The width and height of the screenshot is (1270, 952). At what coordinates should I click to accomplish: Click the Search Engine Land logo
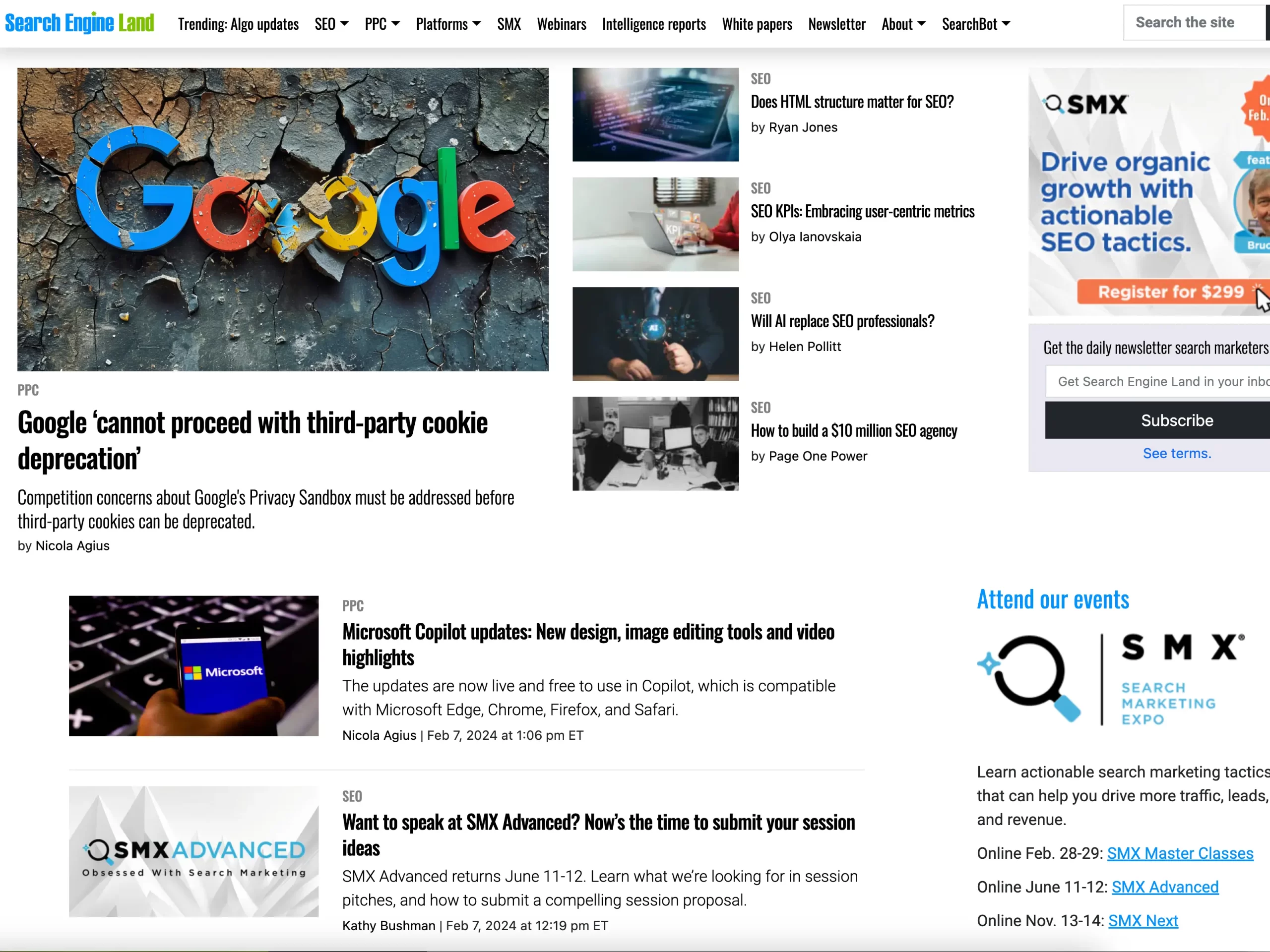point(80,23)
